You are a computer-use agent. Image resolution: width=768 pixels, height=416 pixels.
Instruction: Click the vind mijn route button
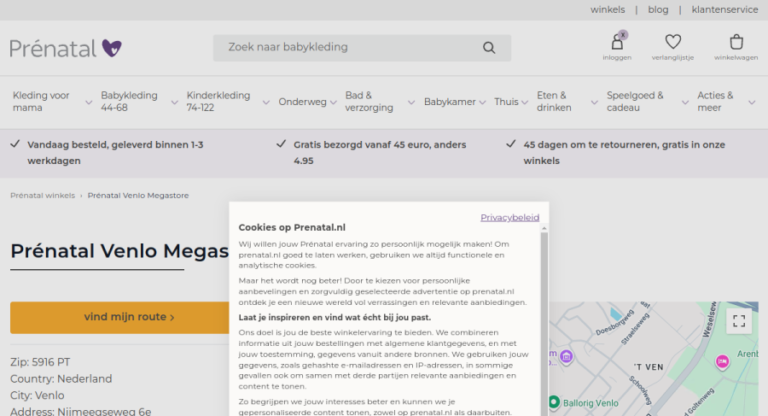tap(120, 318)
